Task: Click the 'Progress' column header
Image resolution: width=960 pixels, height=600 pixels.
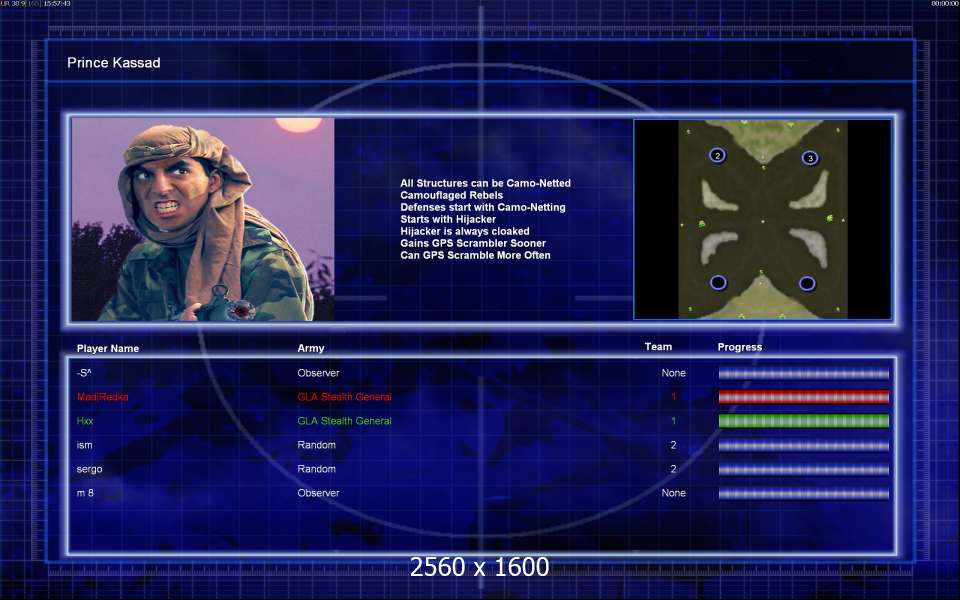Action: 740,347
